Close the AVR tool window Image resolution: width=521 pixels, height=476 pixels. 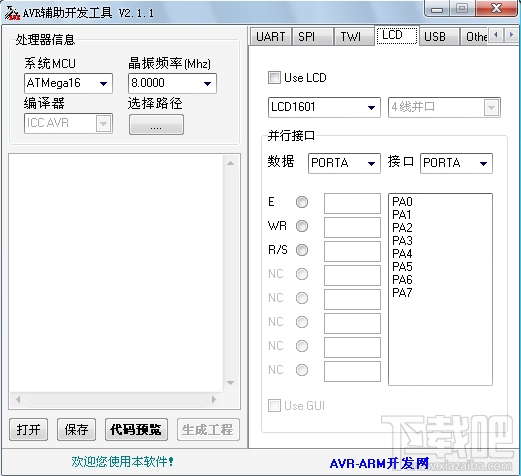(497, 8)
